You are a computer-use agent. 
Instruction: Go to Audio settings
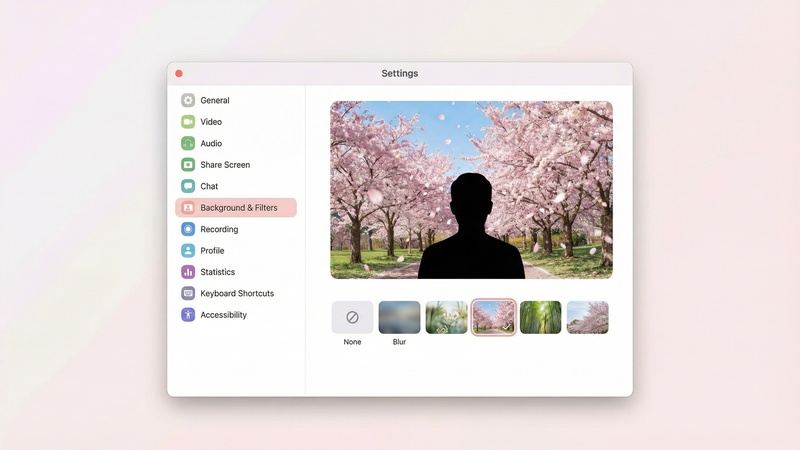211,143
